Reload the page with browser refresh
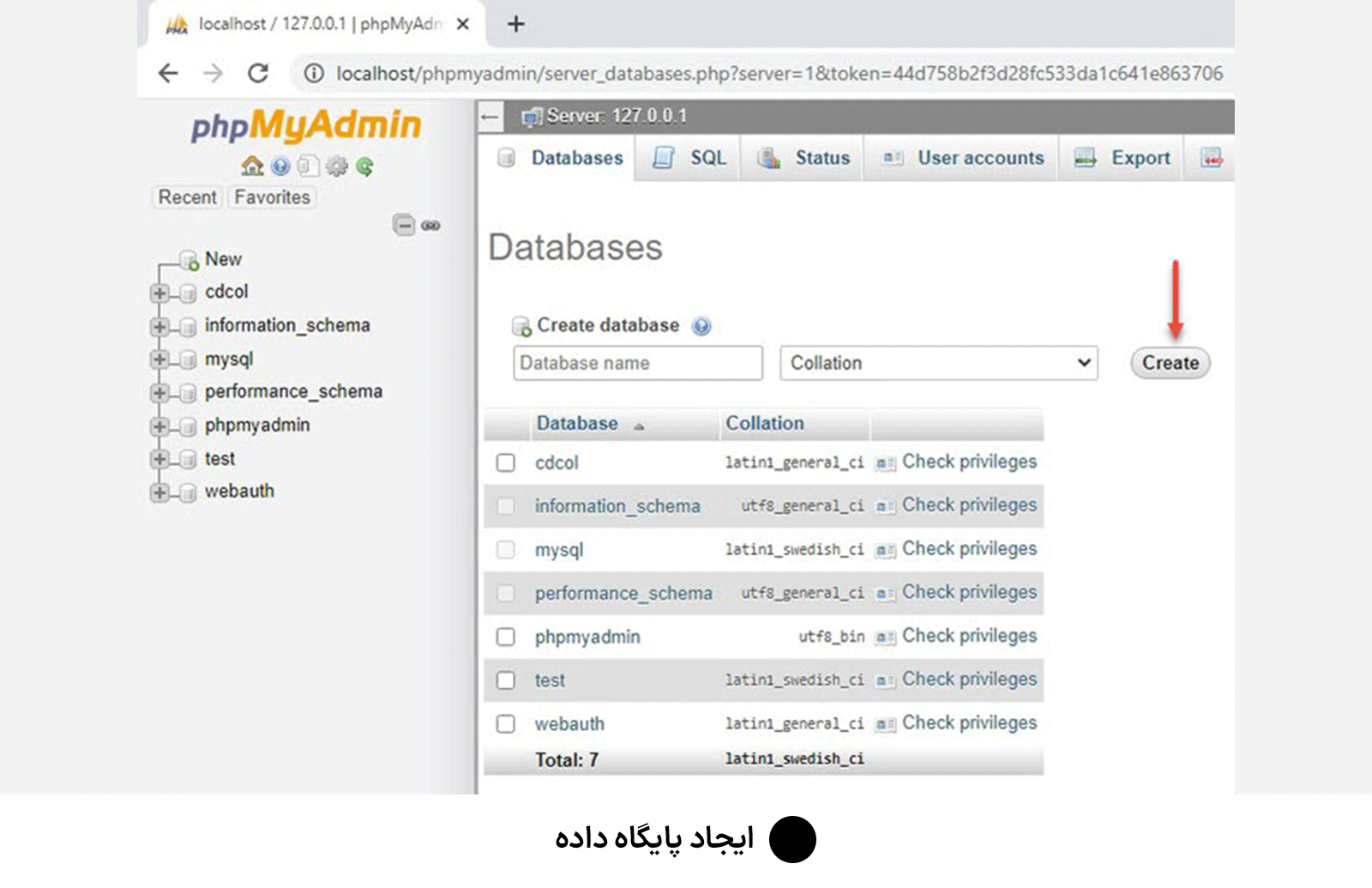Viewport: 1372px width, 888px height. (258, 74)
